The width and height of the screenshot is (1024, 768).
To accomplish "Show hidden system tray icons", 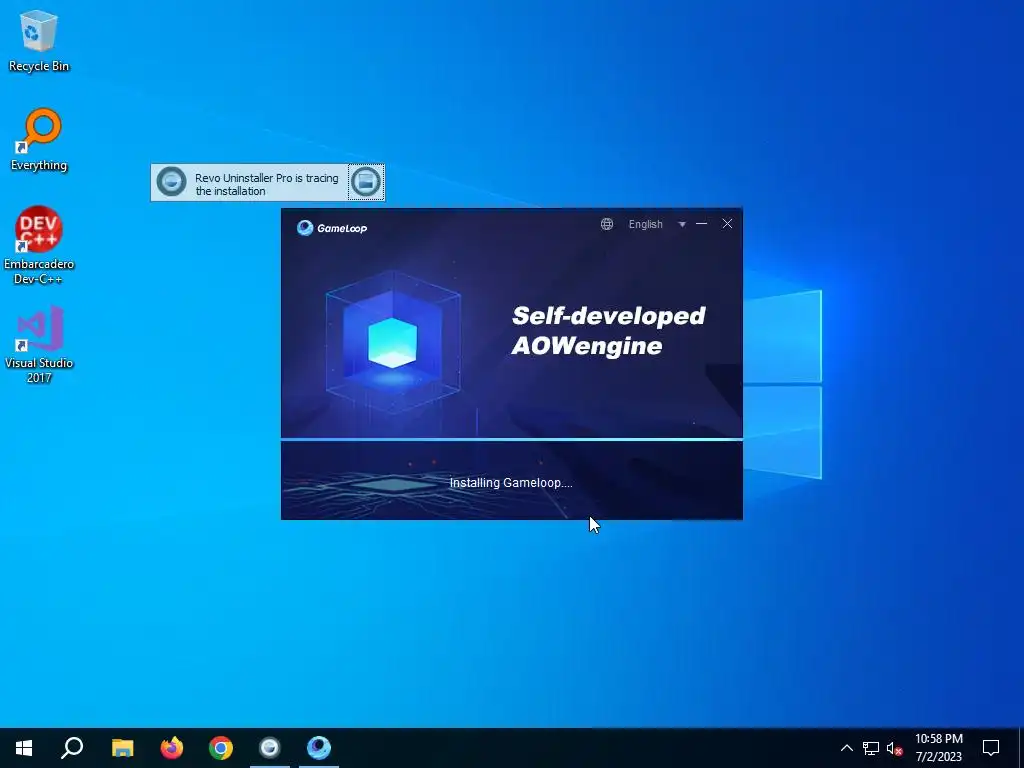I will click(x=846, y=748).
